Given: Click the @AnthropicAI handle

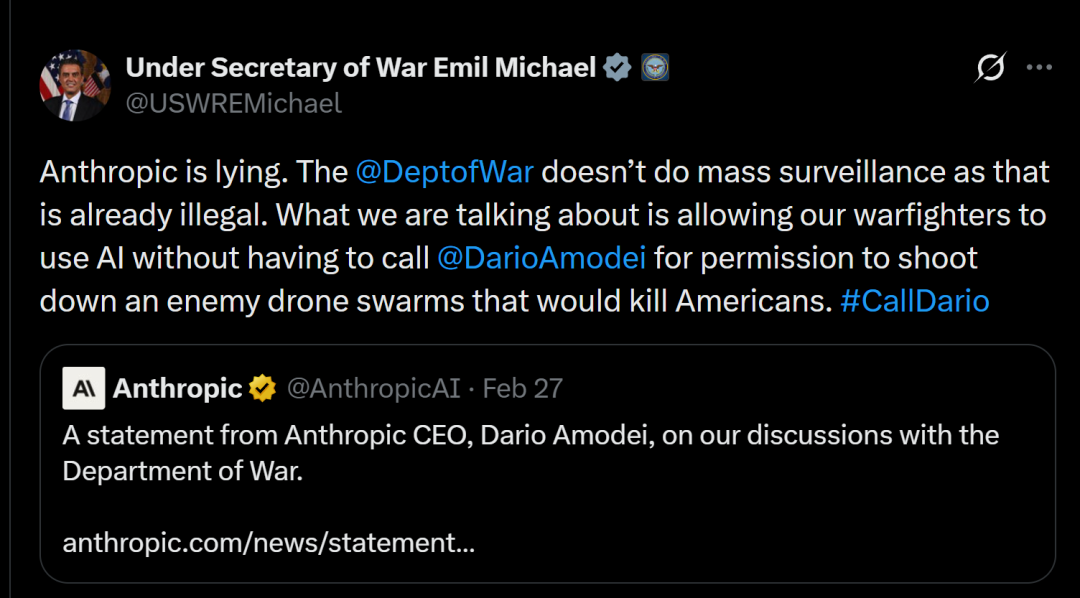Looking at the screenshot, I should [373, 388].
